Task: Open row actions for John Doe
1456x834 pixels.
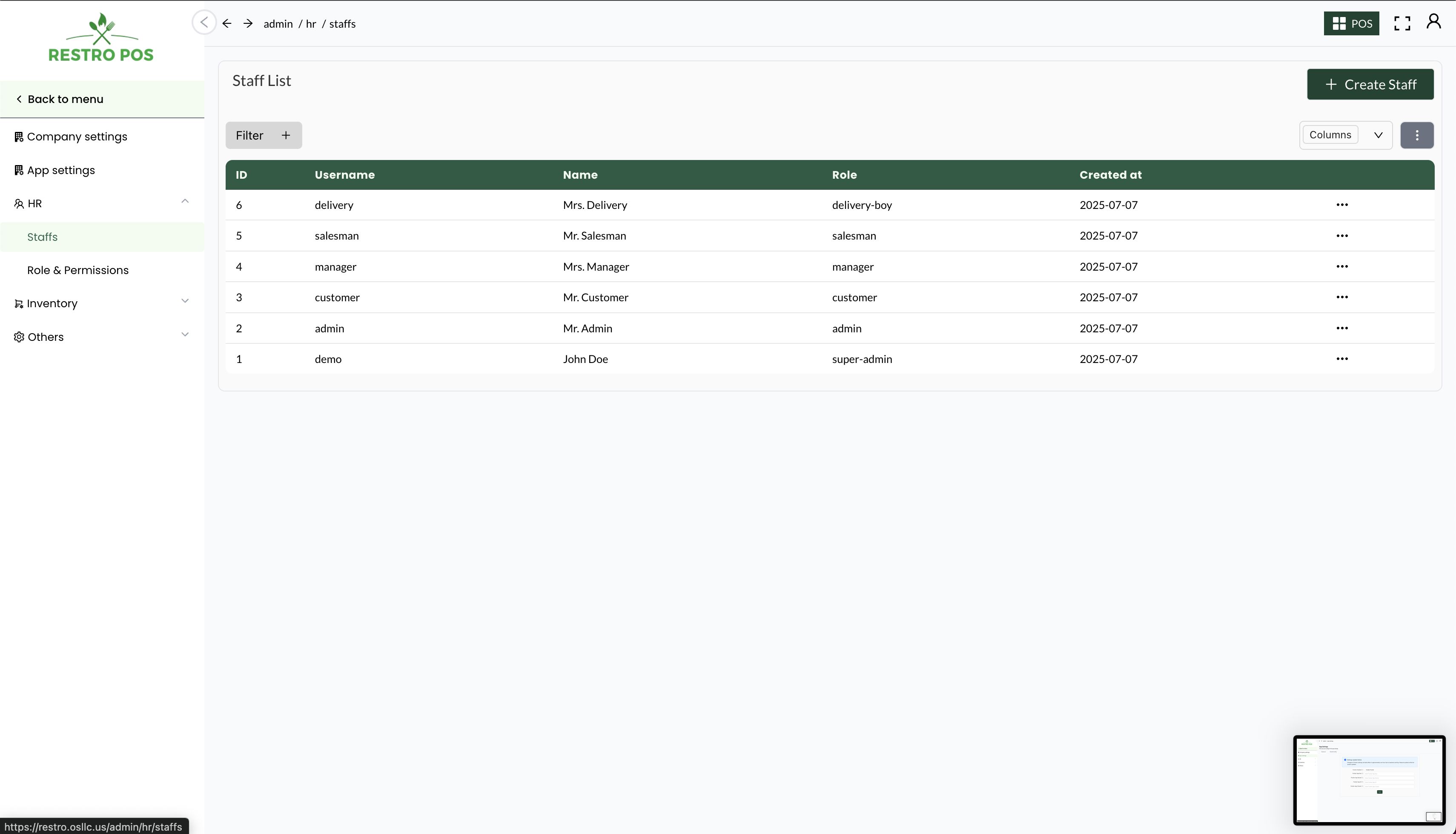Action: [x=1341, y=359]
